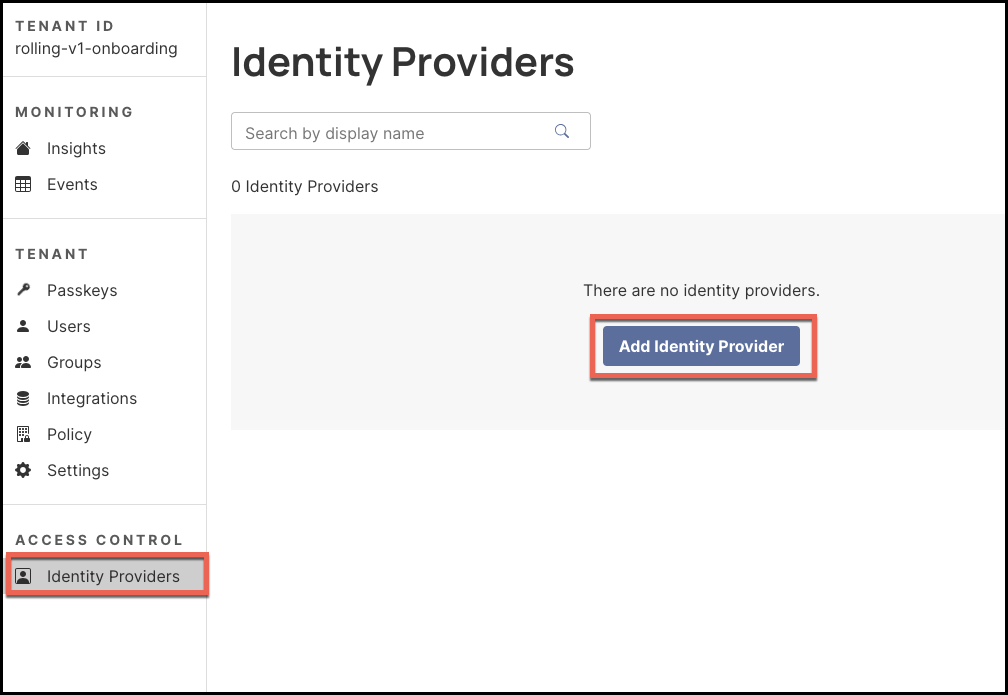Click the Policy building icon
This screenshot has height=695, width=1008.
click(x=24, y=434)
